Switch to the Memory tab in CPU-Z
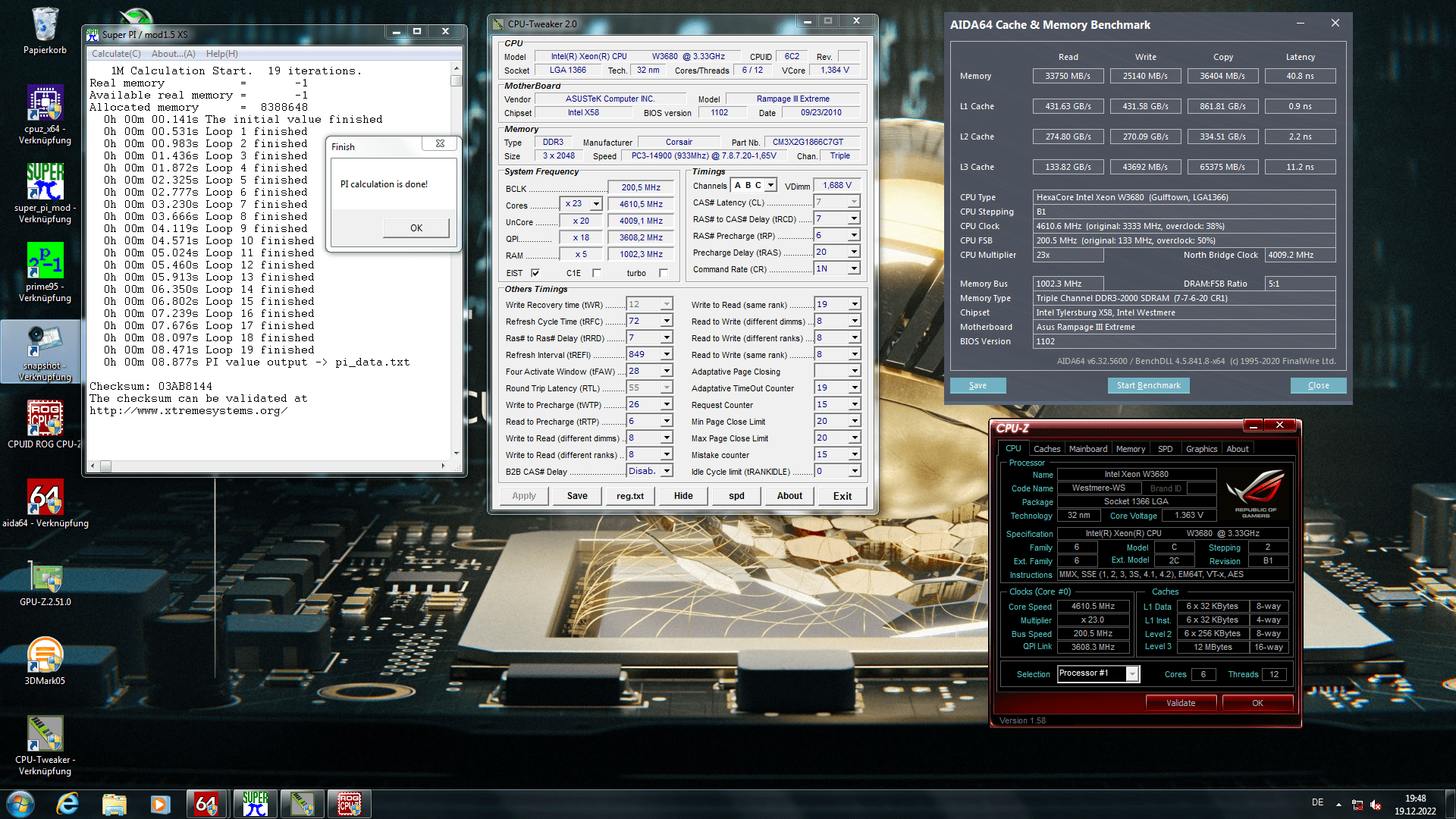The height and width of the screenshot is (819, 1456). coord(1130,449)
